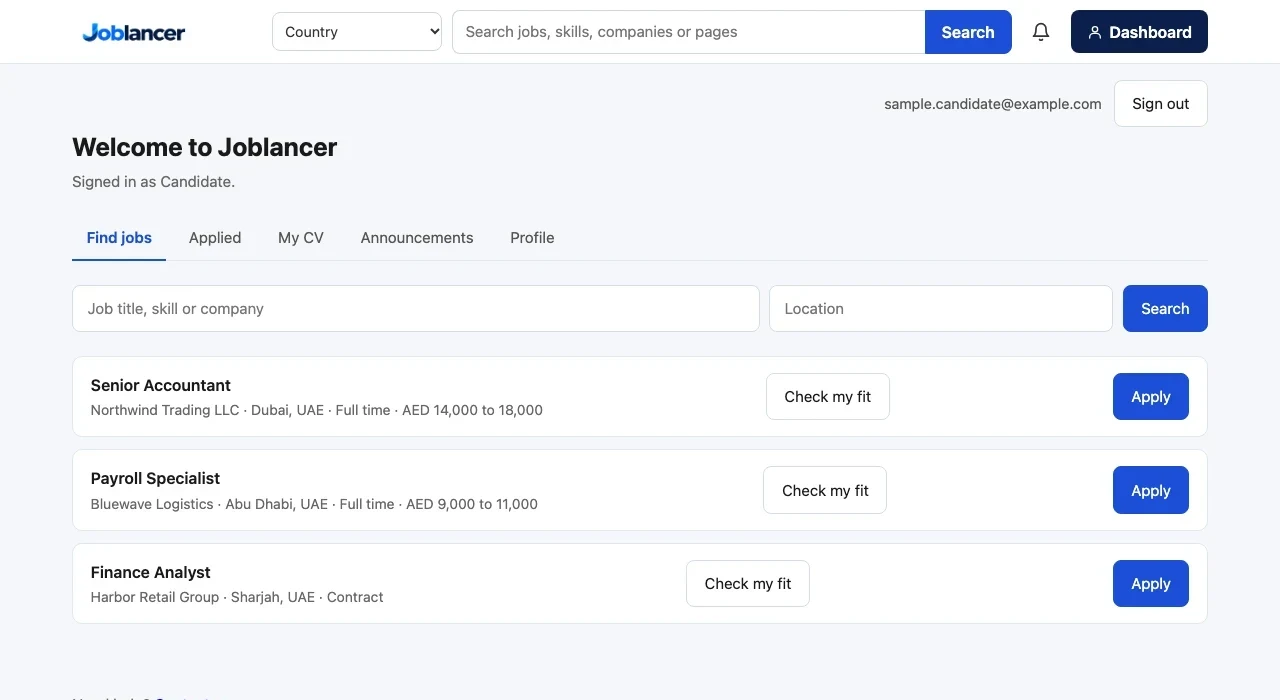Image resolution: width=1280 pixels, height=700 pixels.
Task: Apply to the Finance Analyst job
Action: [1151, 584]
